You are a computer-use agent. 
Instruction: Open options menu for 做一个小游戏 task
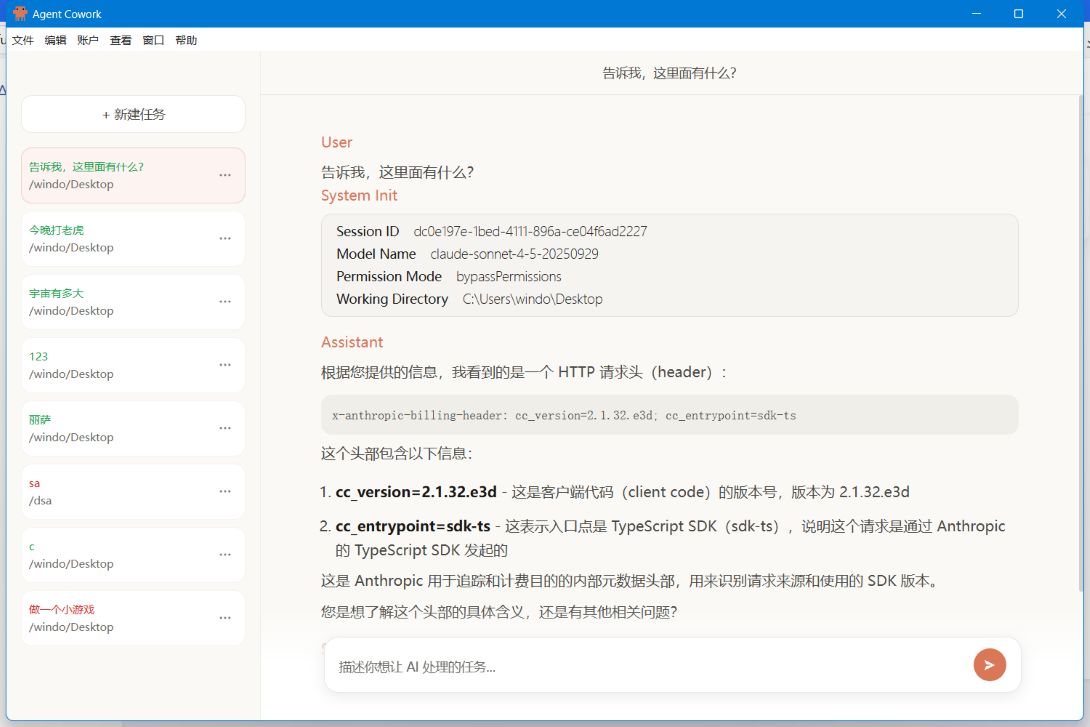pos(225,618)
